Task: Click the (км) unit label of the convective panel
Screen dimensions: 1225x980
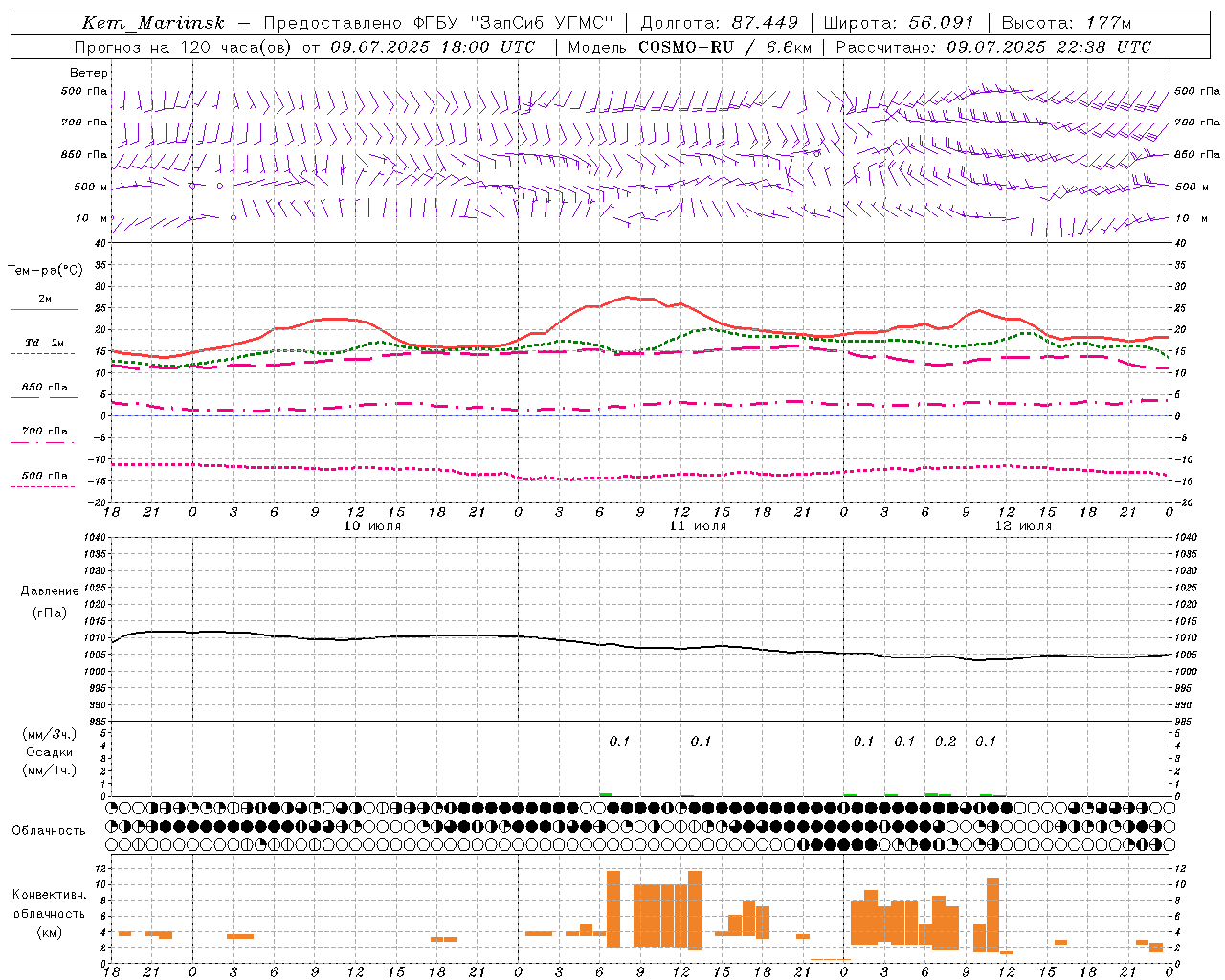Action: (x=49, y=932)
